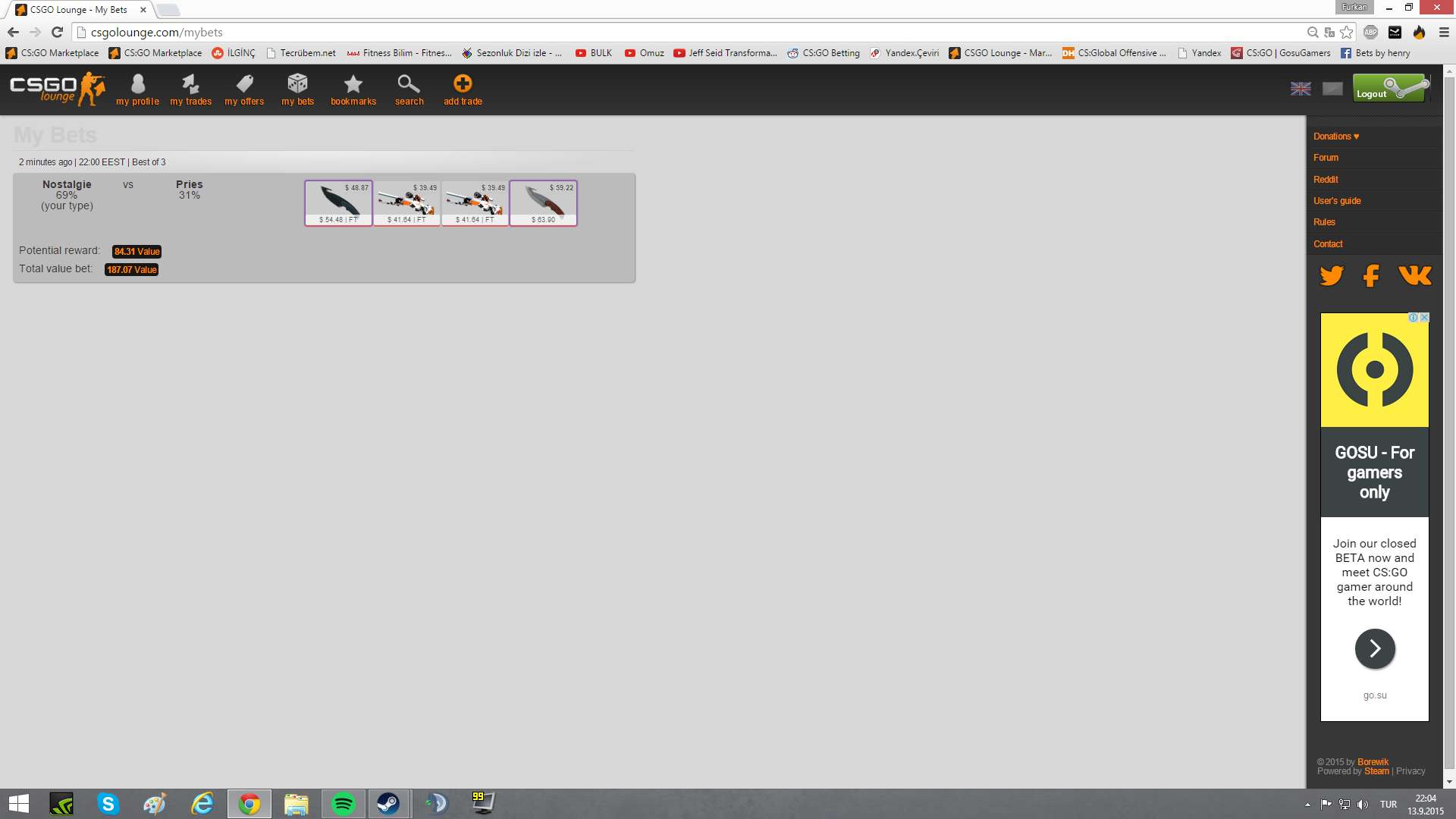The image size is (1456, 819).
Task: Open the Donations link
Action: (x=1336, y=136)
